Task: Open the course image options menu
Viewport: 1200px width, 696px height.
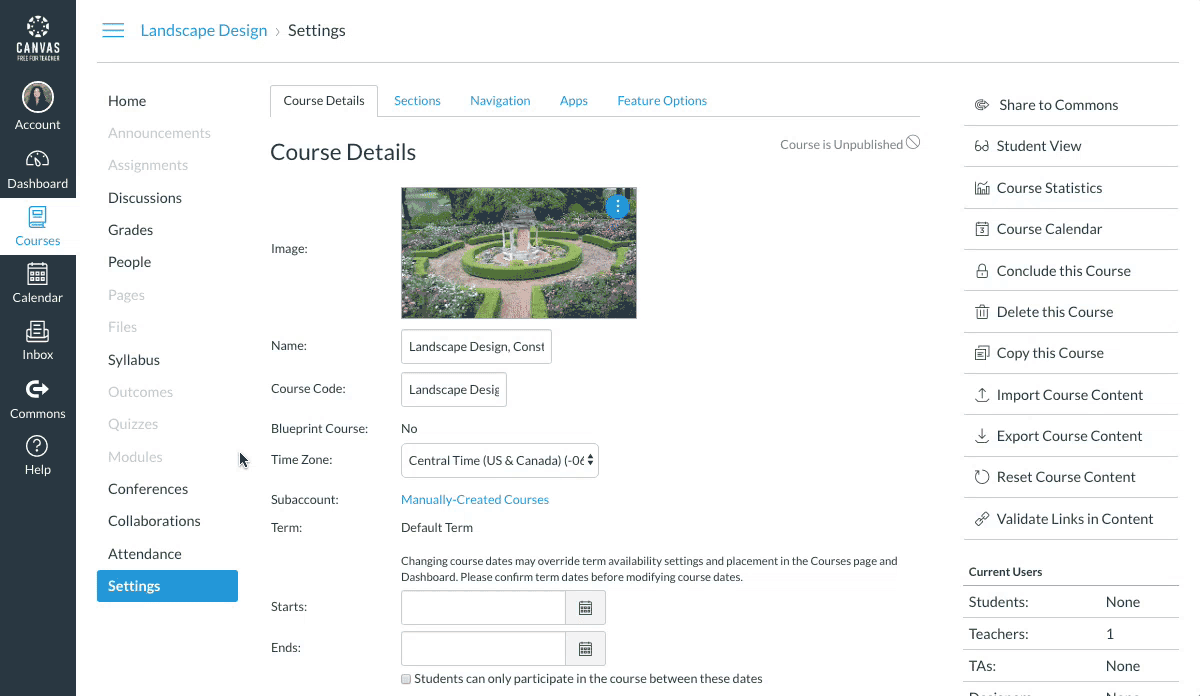Action: (618, 207)
